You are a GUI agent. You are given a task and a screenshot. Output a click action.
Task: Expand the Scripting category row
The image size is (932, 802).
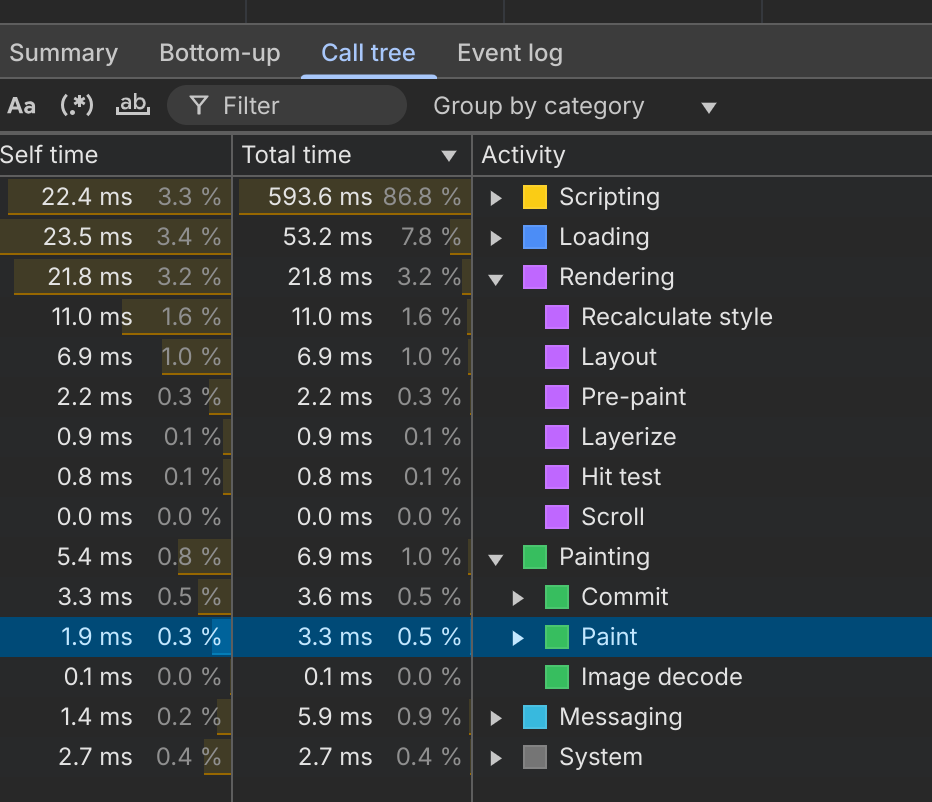point(496,198)
